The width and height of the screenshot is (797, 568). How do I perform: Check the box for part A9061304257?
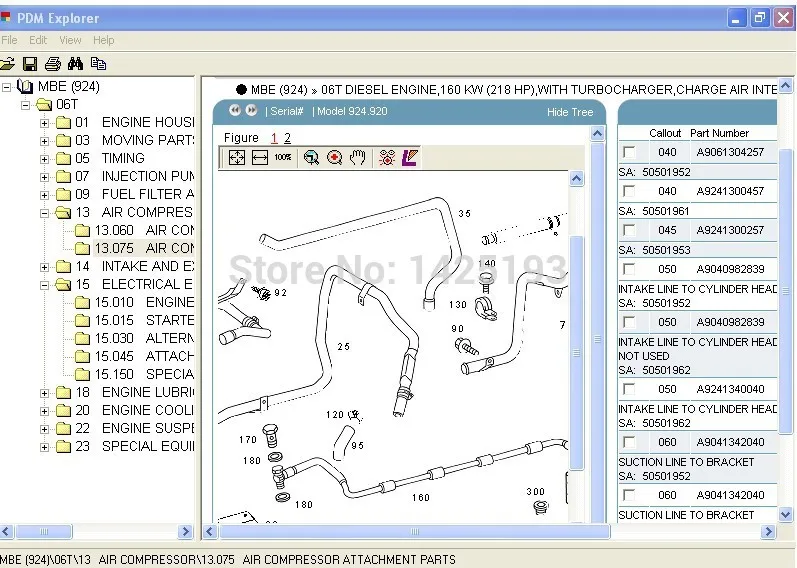(x=629, y=152)
